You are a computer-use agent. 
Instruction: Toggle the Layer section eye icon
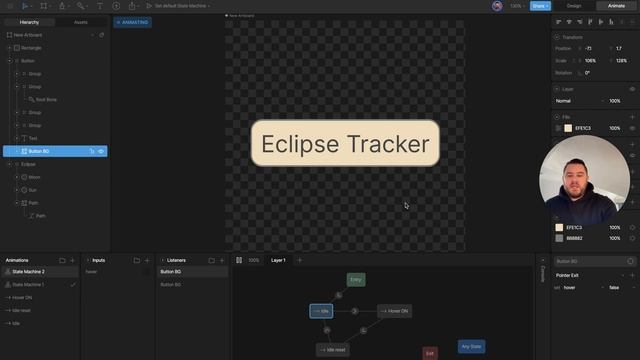(x=632, y=89)
